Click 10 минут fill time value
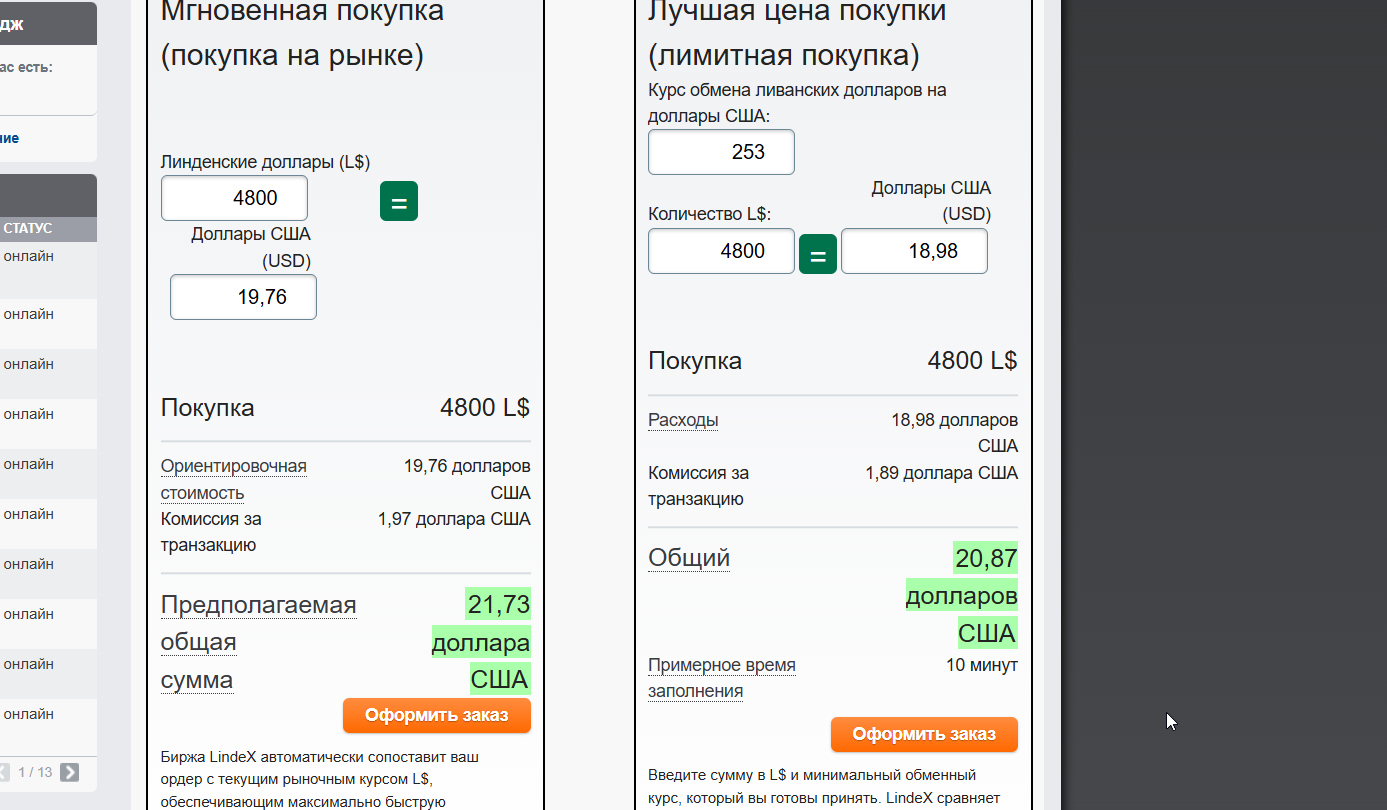1387x810 pixels. click(x=982, y=665)
